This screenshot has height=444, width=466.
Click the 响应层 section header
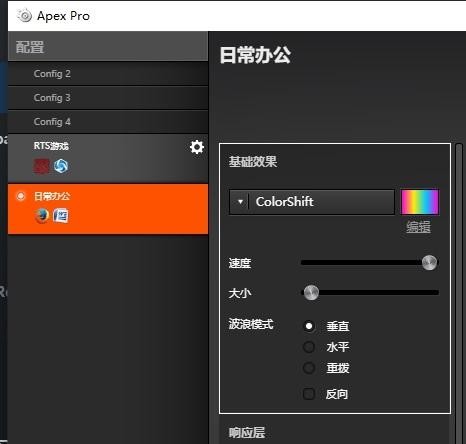pyautogui.click(x=247, y=433)
